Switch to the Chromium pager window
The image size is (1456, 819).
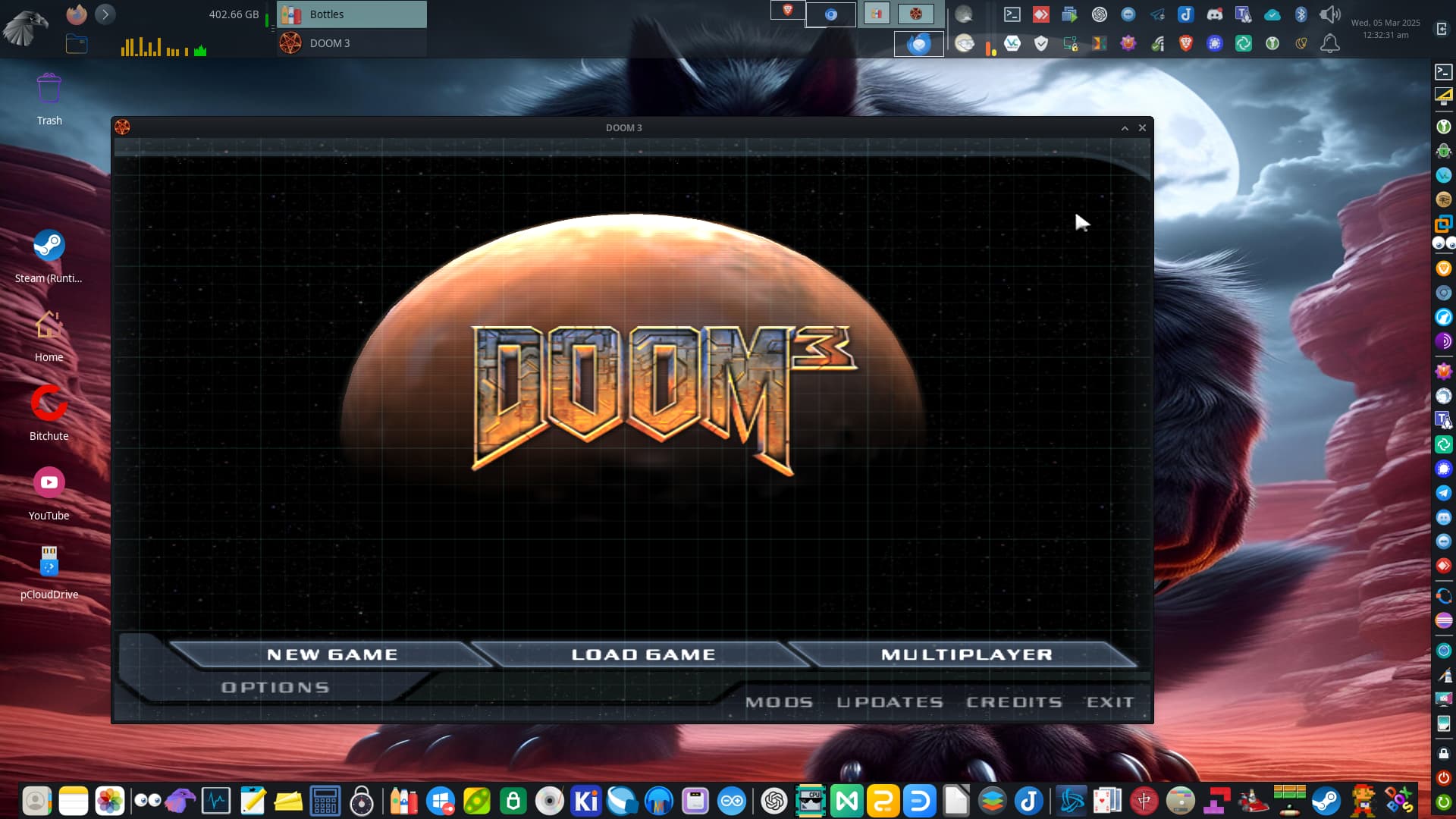click(830, 14)
